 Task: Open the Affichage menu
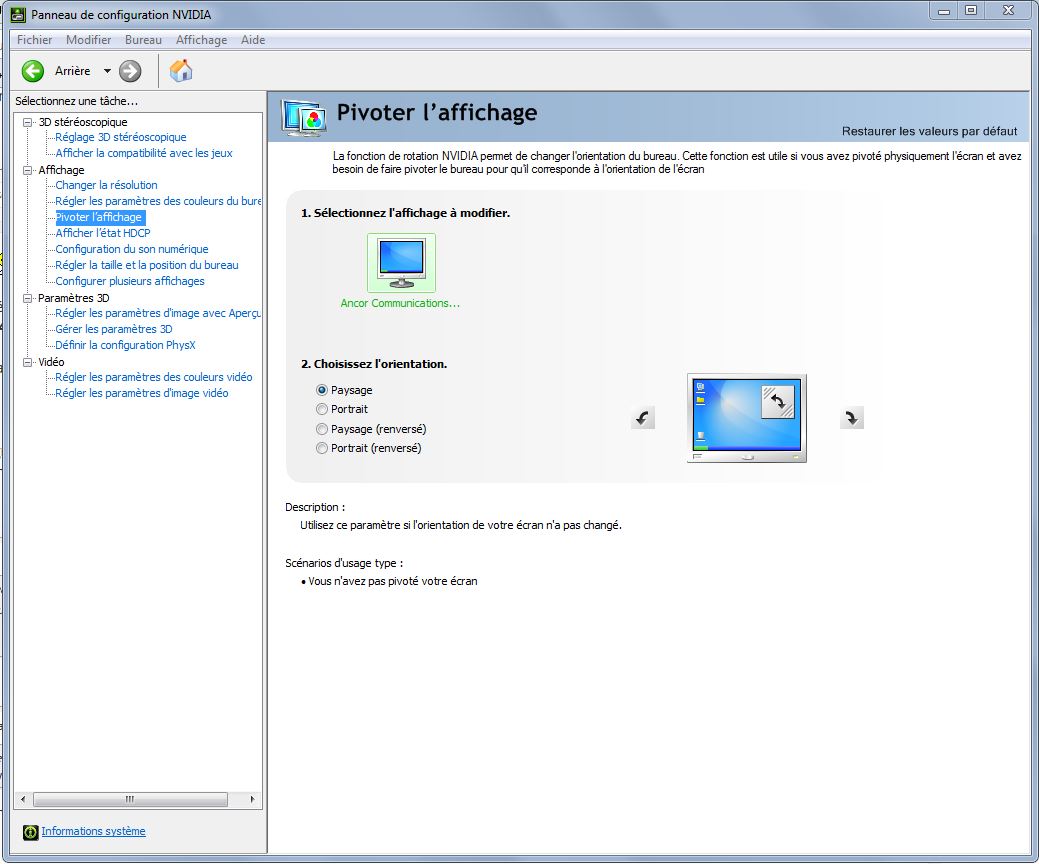[201, 40]
